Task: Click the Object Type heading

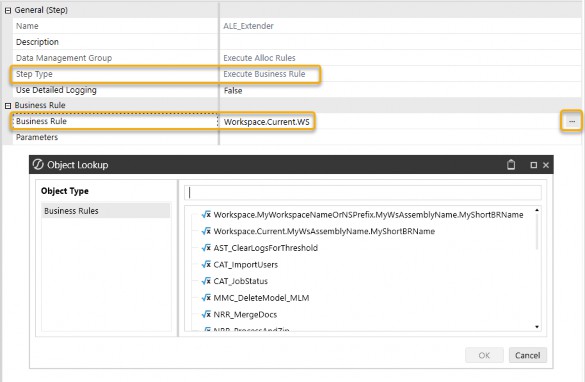Action: pos(65,191)
